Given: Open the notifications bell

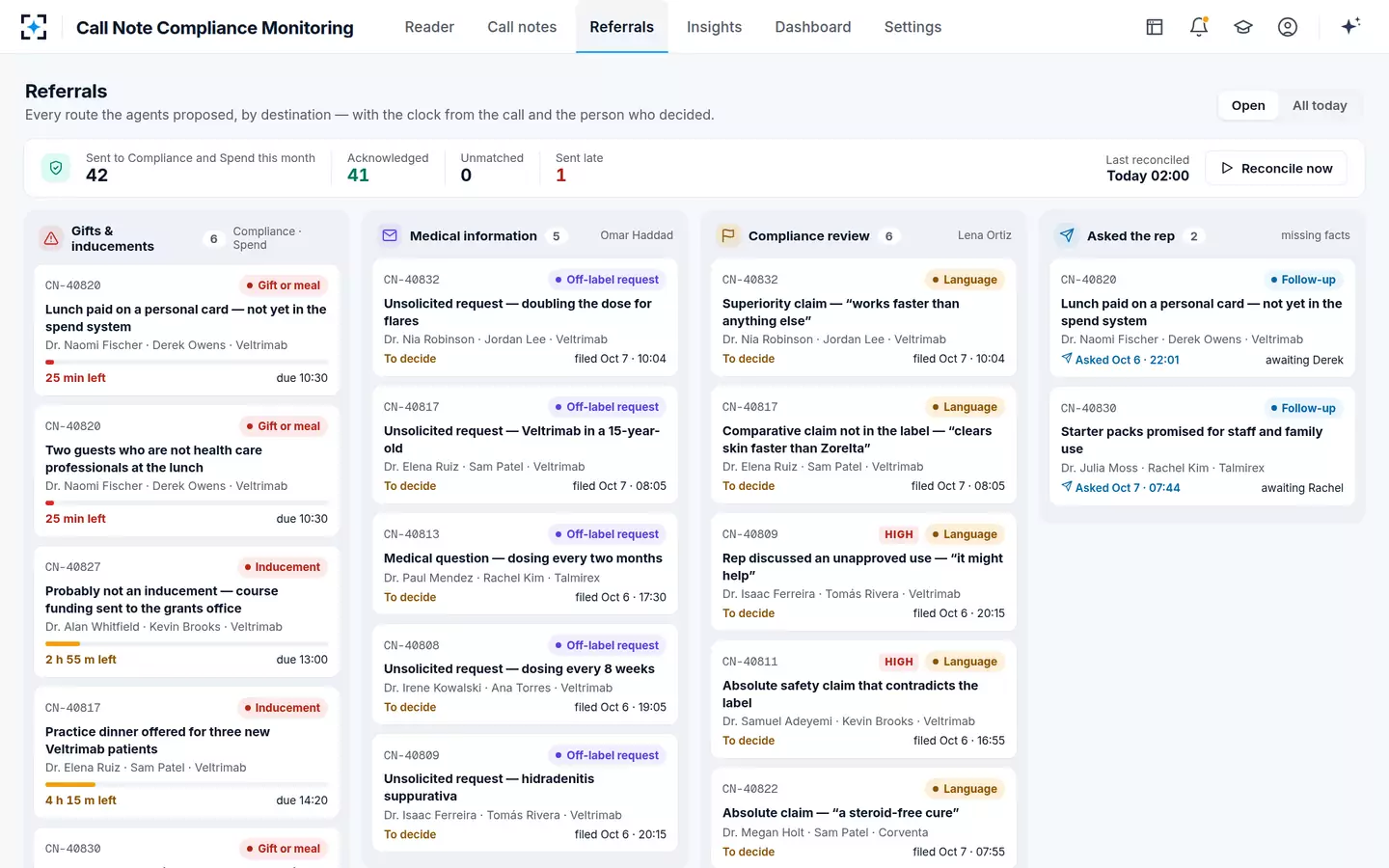Looking at the screenshot, I should (1199, 27).
